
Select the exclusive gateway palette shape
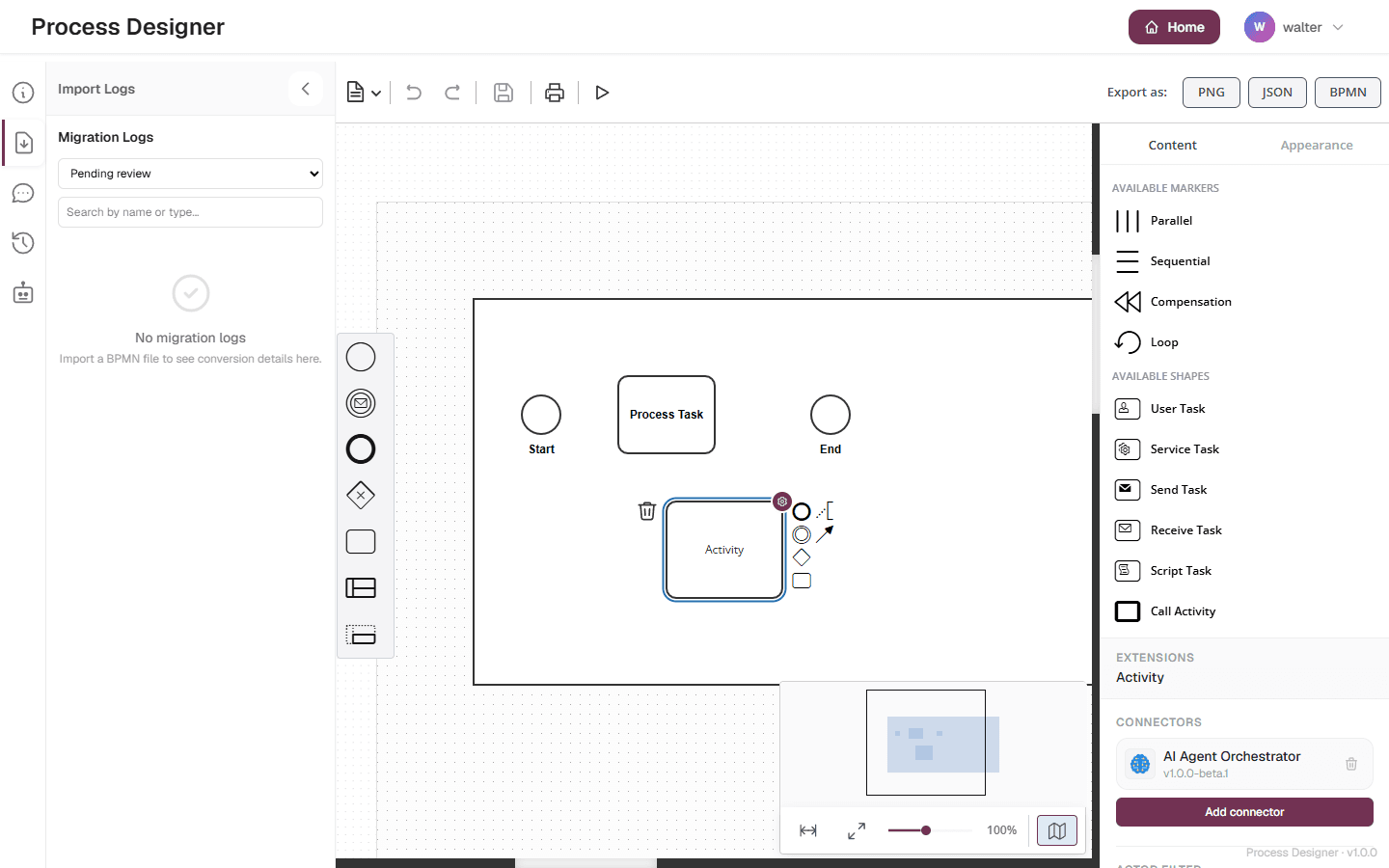pyautogui.click(x=361, y=496)
